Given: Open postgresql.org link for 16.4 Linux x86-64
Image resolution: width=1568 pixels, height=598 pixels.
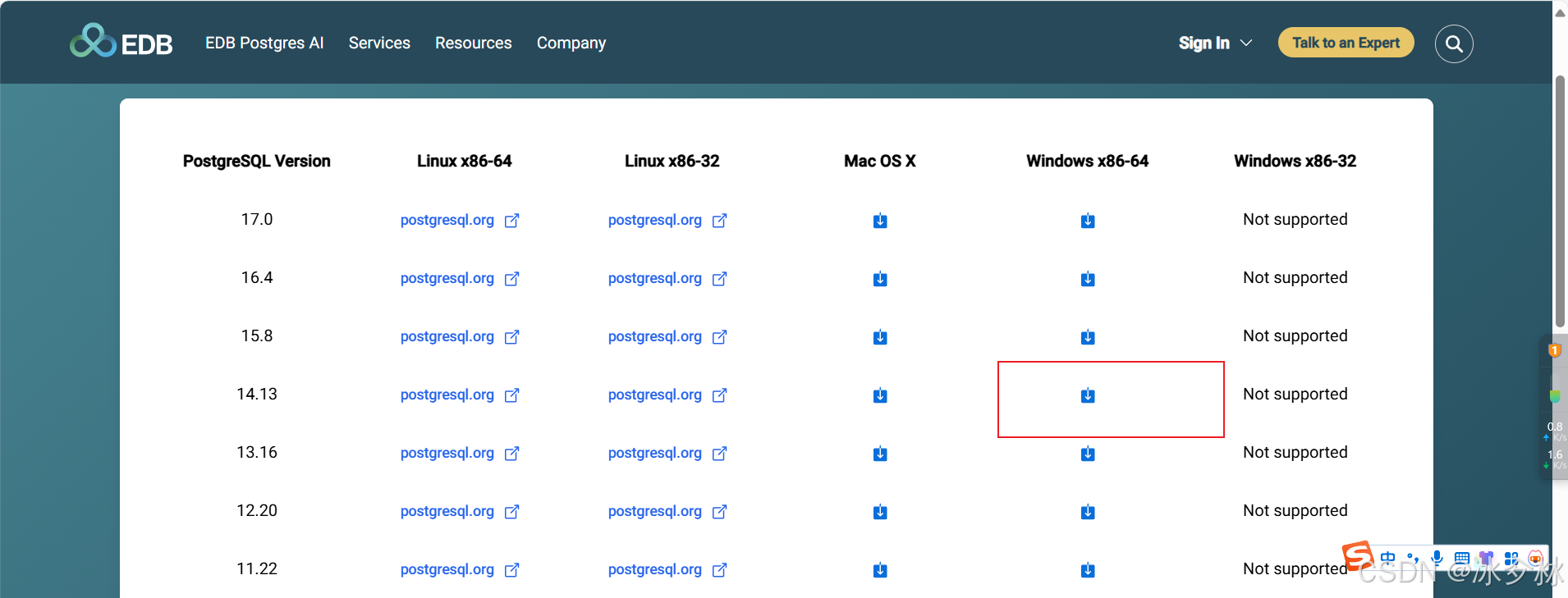Looking at the screenshot, I should click(460, 278).
